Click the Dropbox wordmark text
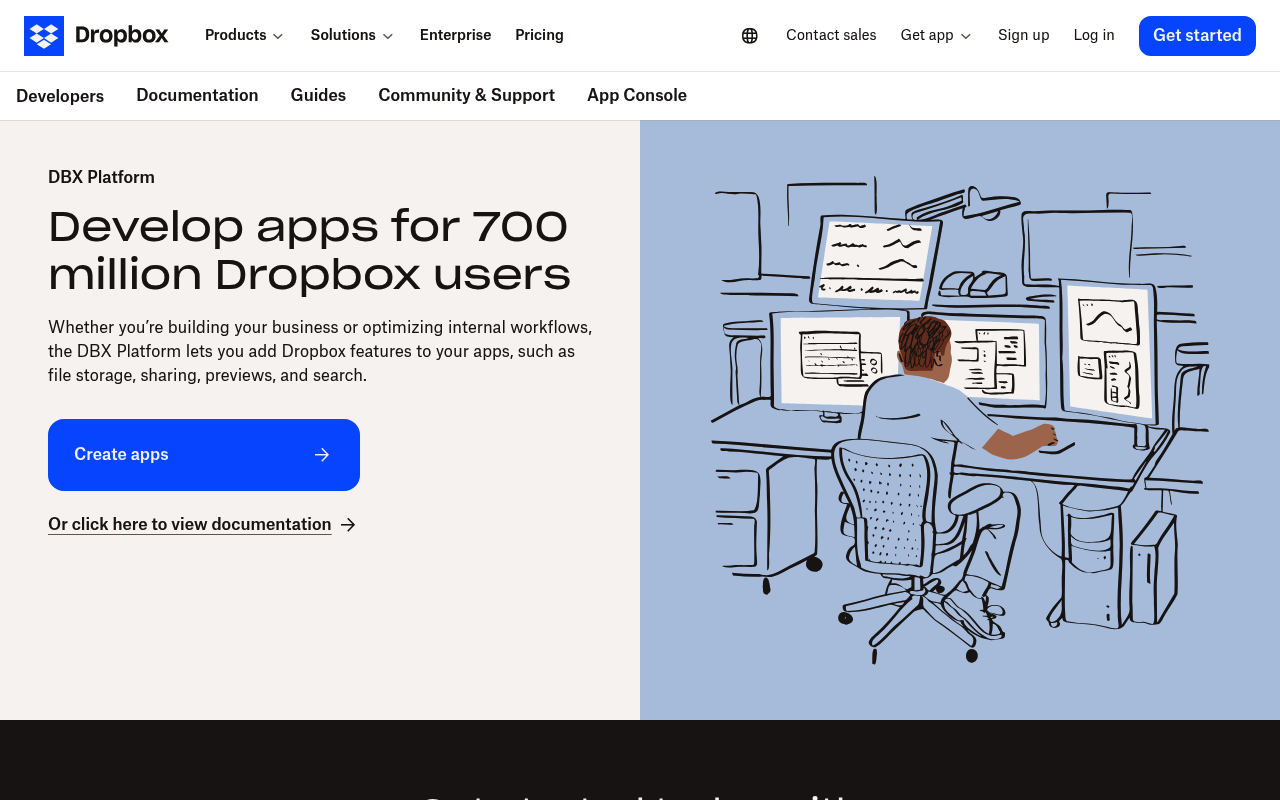The image size is (1280, 800). tap(122, 36)
